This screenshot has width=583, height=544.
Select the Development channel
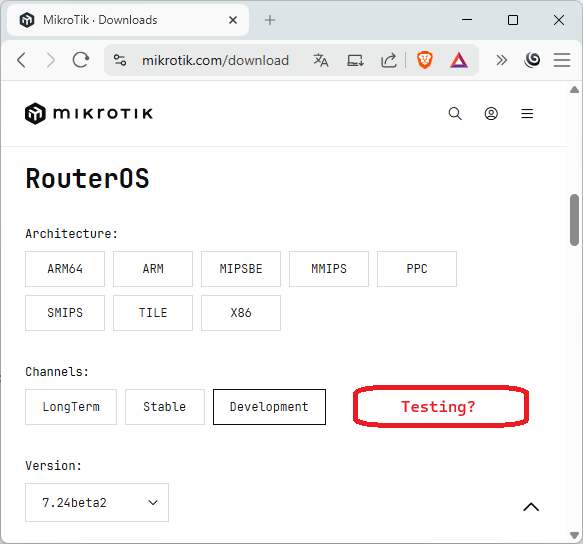pyautogui.click(x=269, y=407)
